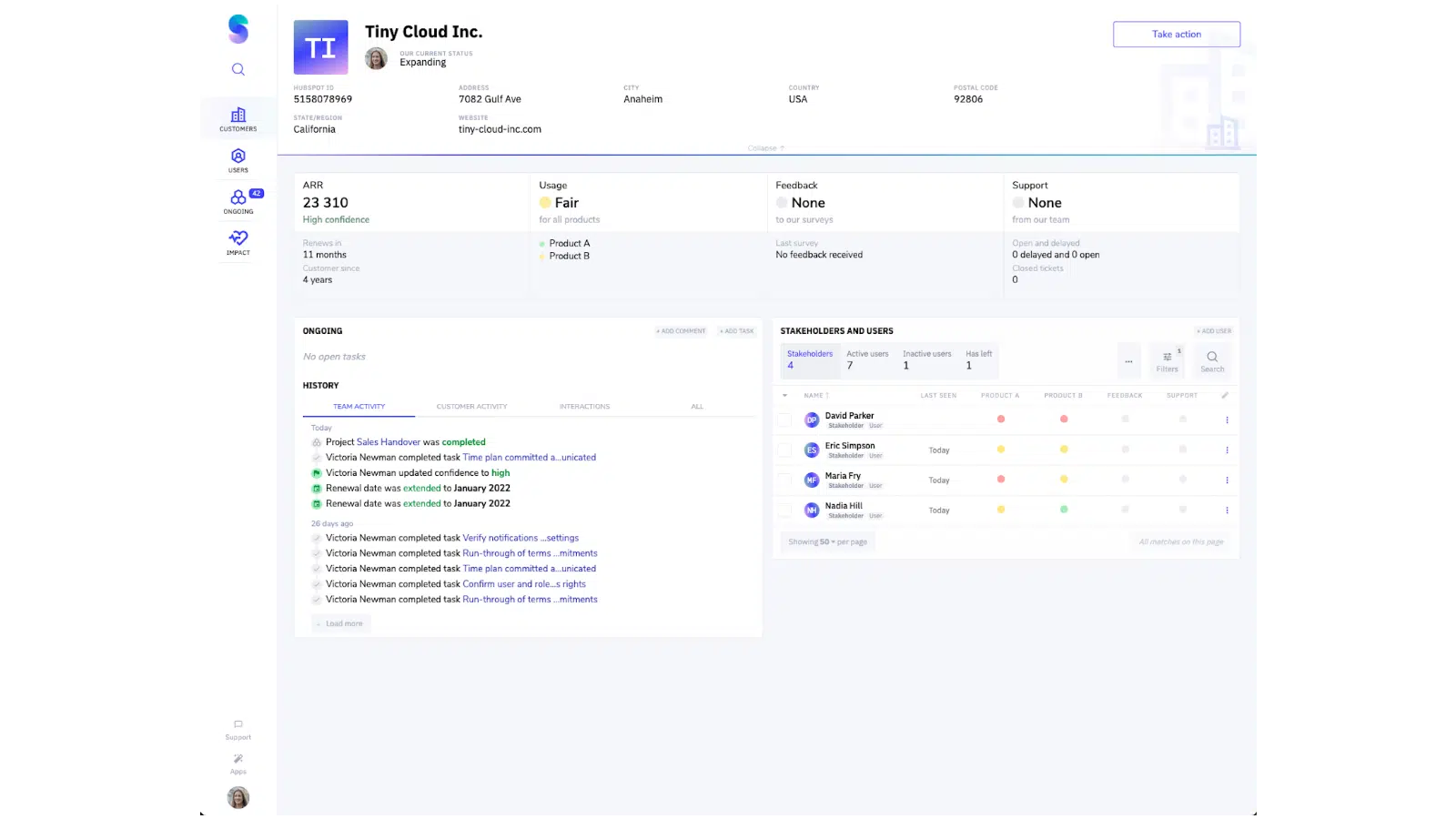Collapse the Tiny Cloud company header
The width and height of the screenshot is (1456, 819).
(x=764, y=147)
